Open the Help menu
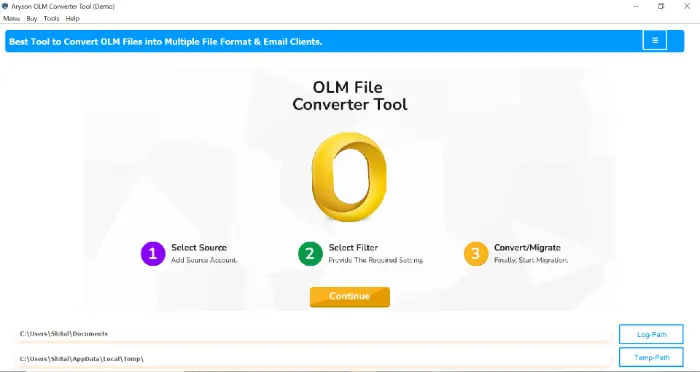 [x=72, y=19]
